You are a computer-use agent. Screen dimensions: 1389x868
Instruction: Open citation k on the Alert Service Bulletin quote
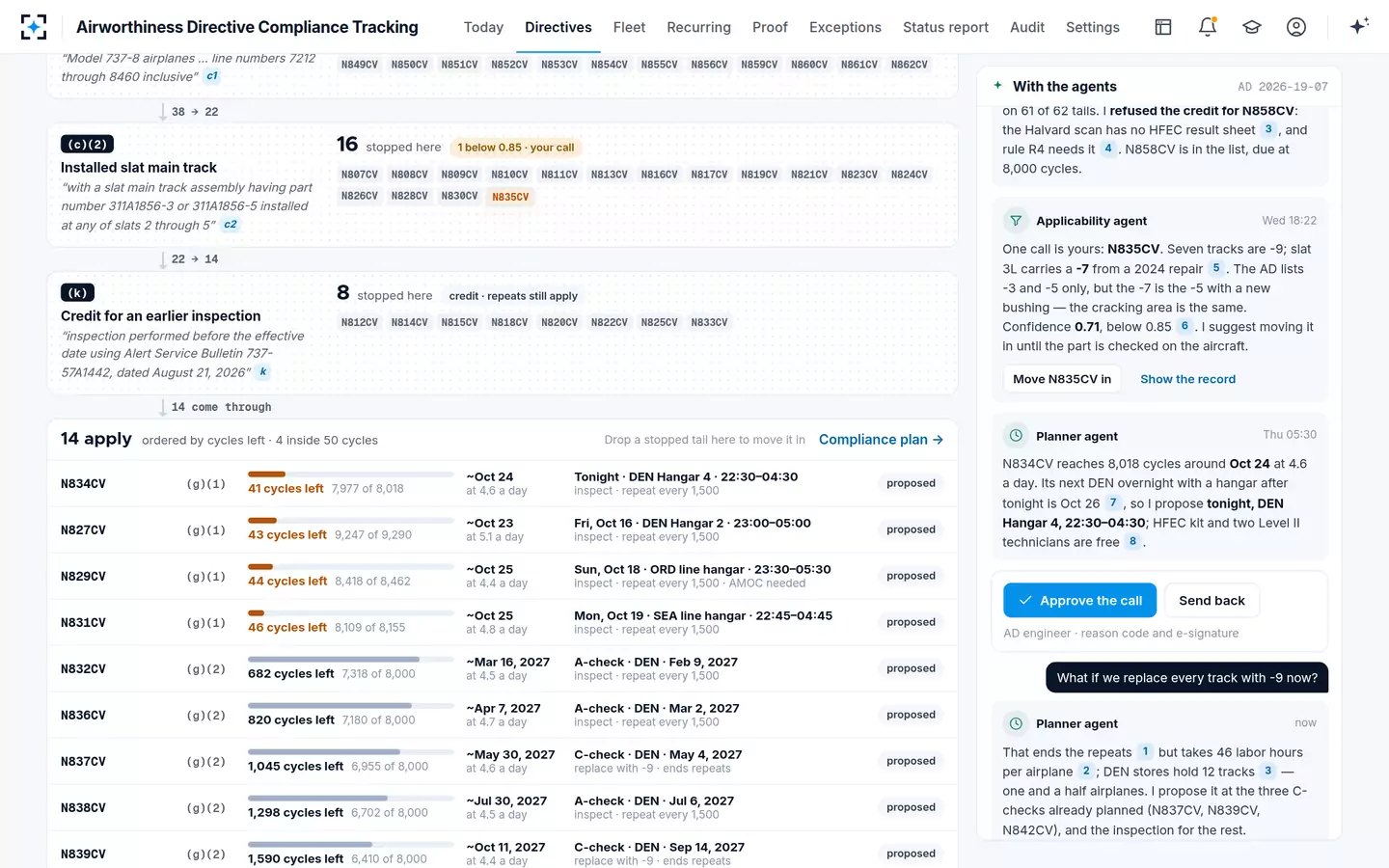[263, 371]
